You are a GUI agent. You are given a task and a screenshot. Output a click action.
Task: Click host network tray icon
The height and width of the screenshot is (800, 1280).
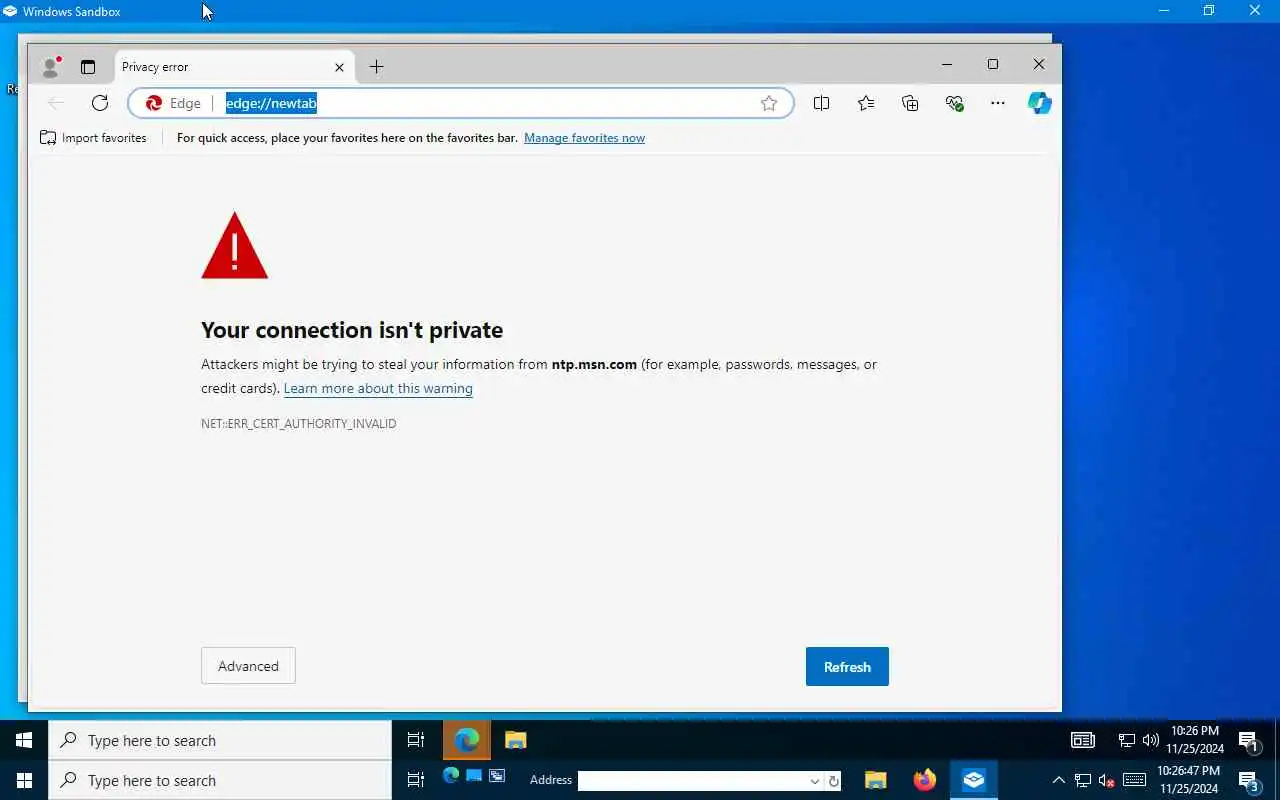click(x=1083, y=780)
